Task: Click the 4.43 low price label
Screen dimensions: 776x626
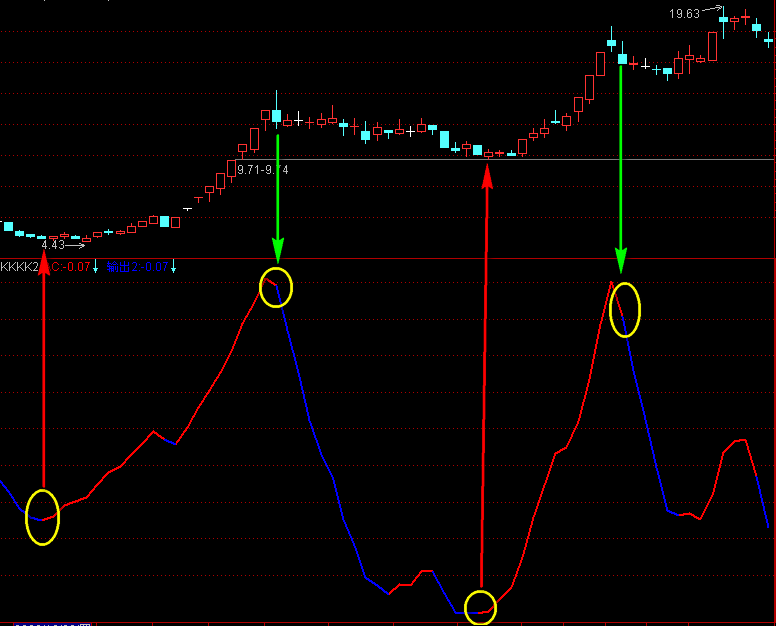Action: (53, 245)
